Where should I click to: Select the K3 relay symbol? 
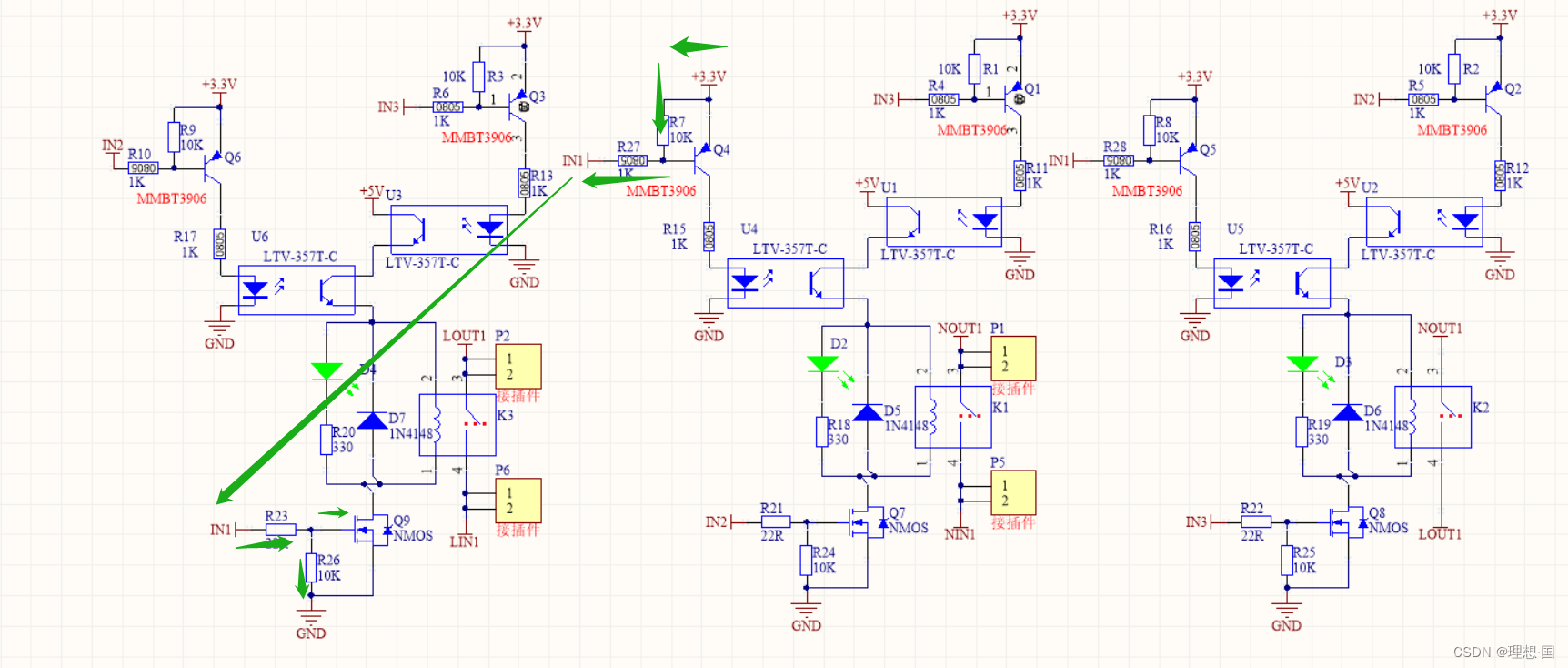457,425
